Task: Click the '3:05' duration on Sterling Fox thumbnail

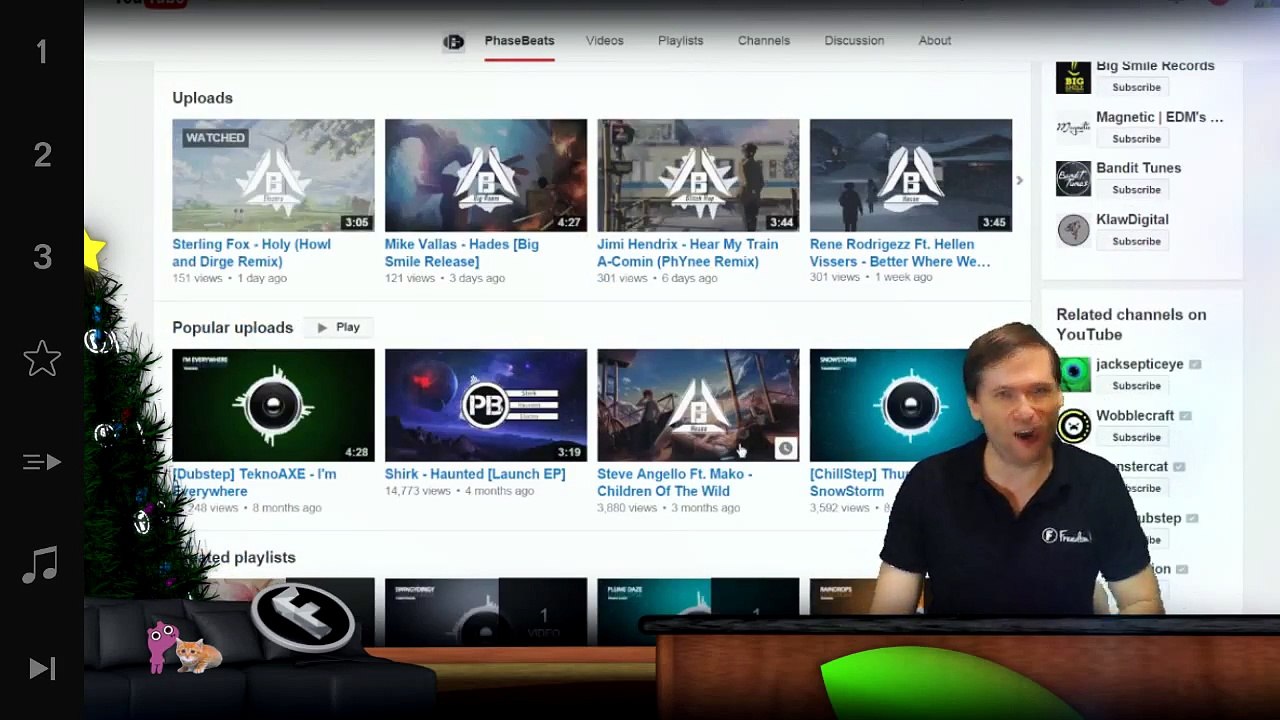Action: point(356,222)
